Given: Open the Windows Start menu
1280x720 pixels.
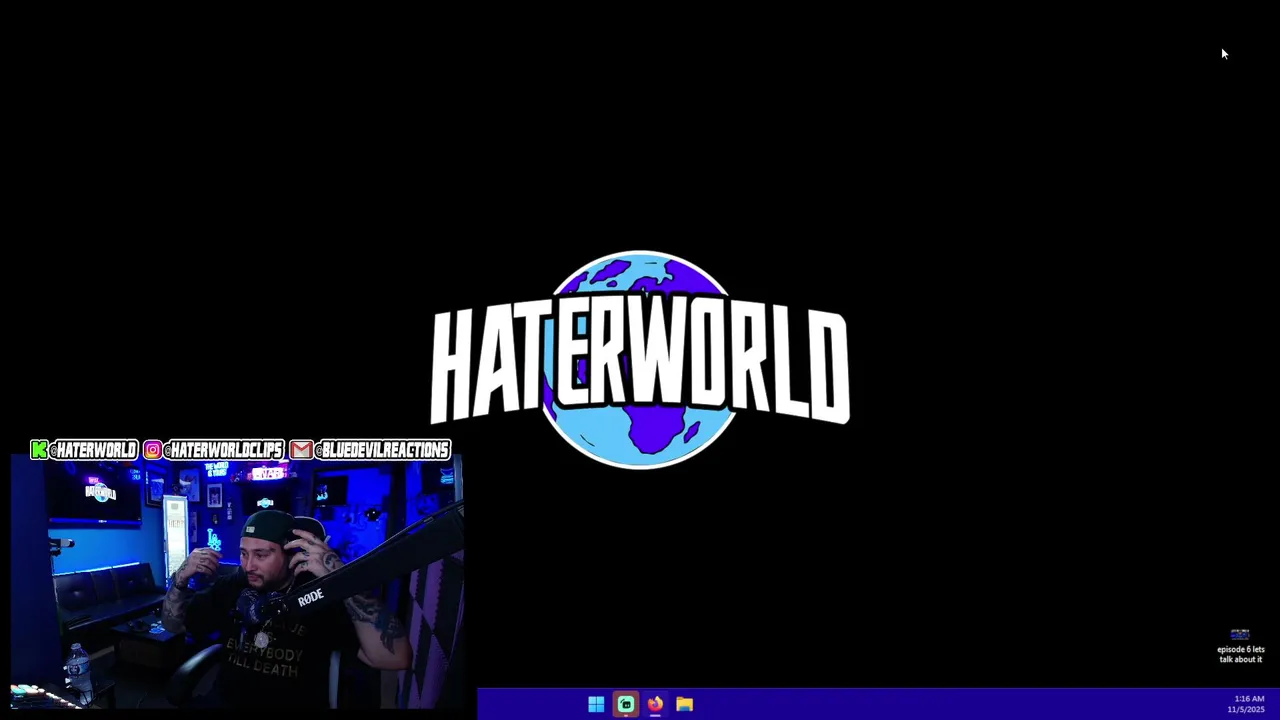Looking at the screenshot, I should [596, 704].
